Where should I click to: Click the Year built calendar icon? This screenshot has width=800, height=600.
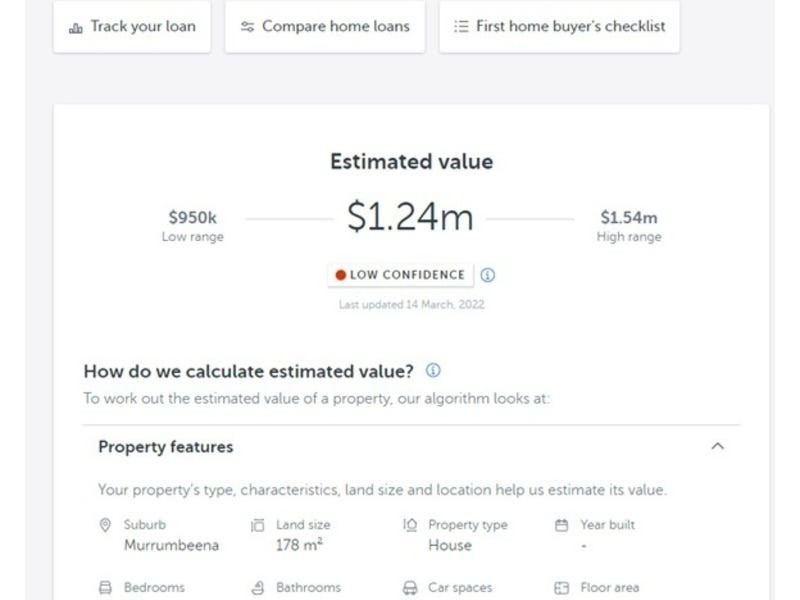[x=561, y=525]
